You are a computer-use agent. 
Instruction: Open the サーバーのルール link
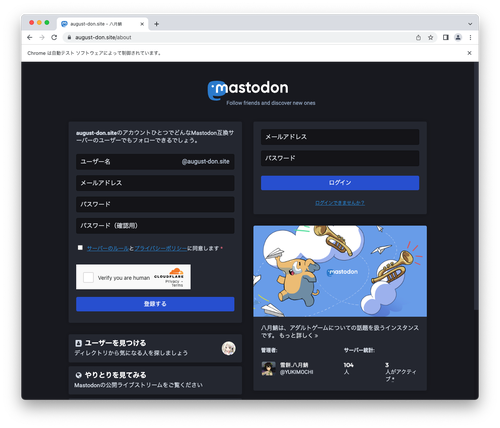click(x=108, y=248)
